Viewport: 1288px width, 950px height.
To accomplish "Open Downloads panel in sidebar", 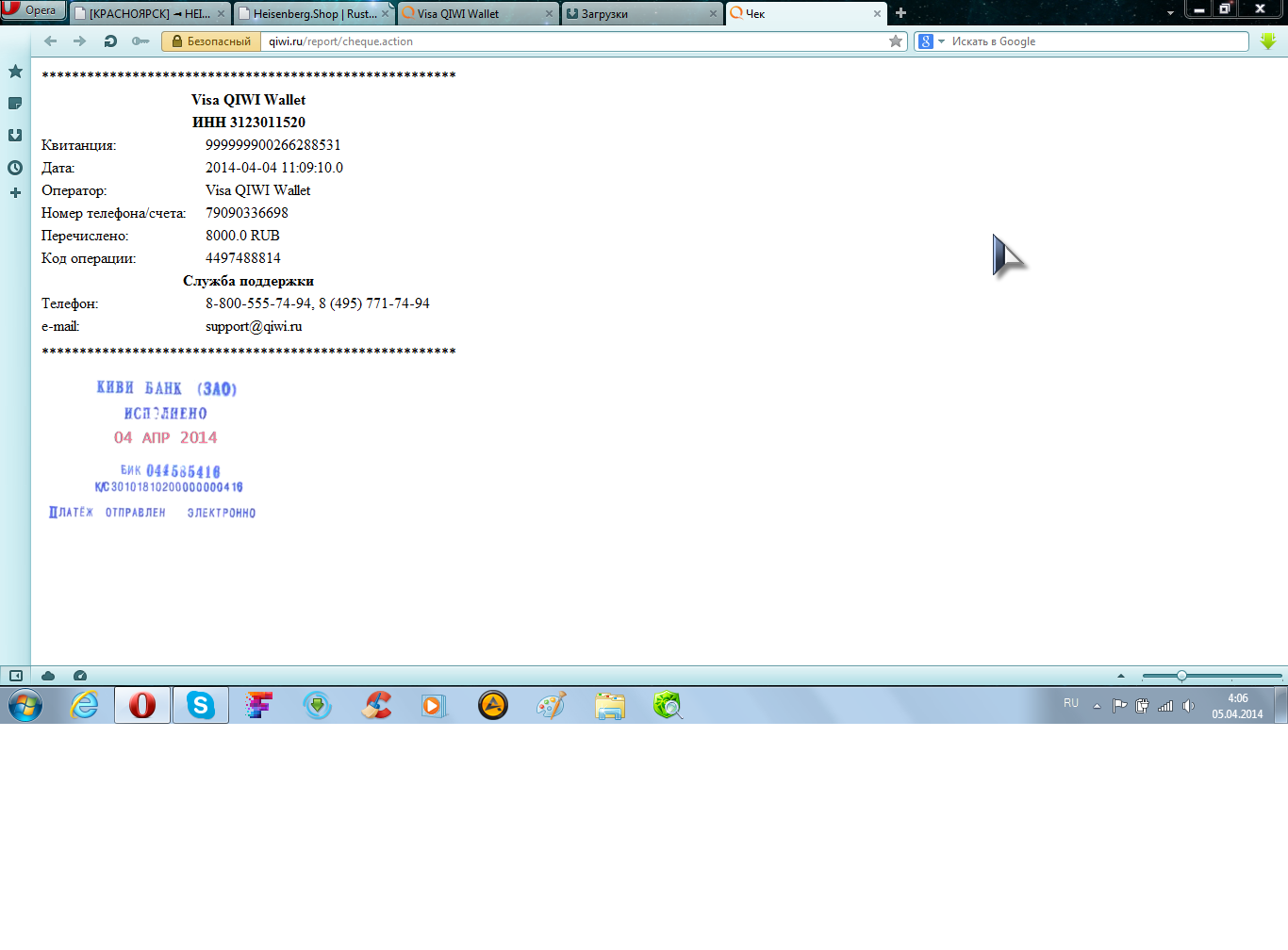I will tap(15, 136).
